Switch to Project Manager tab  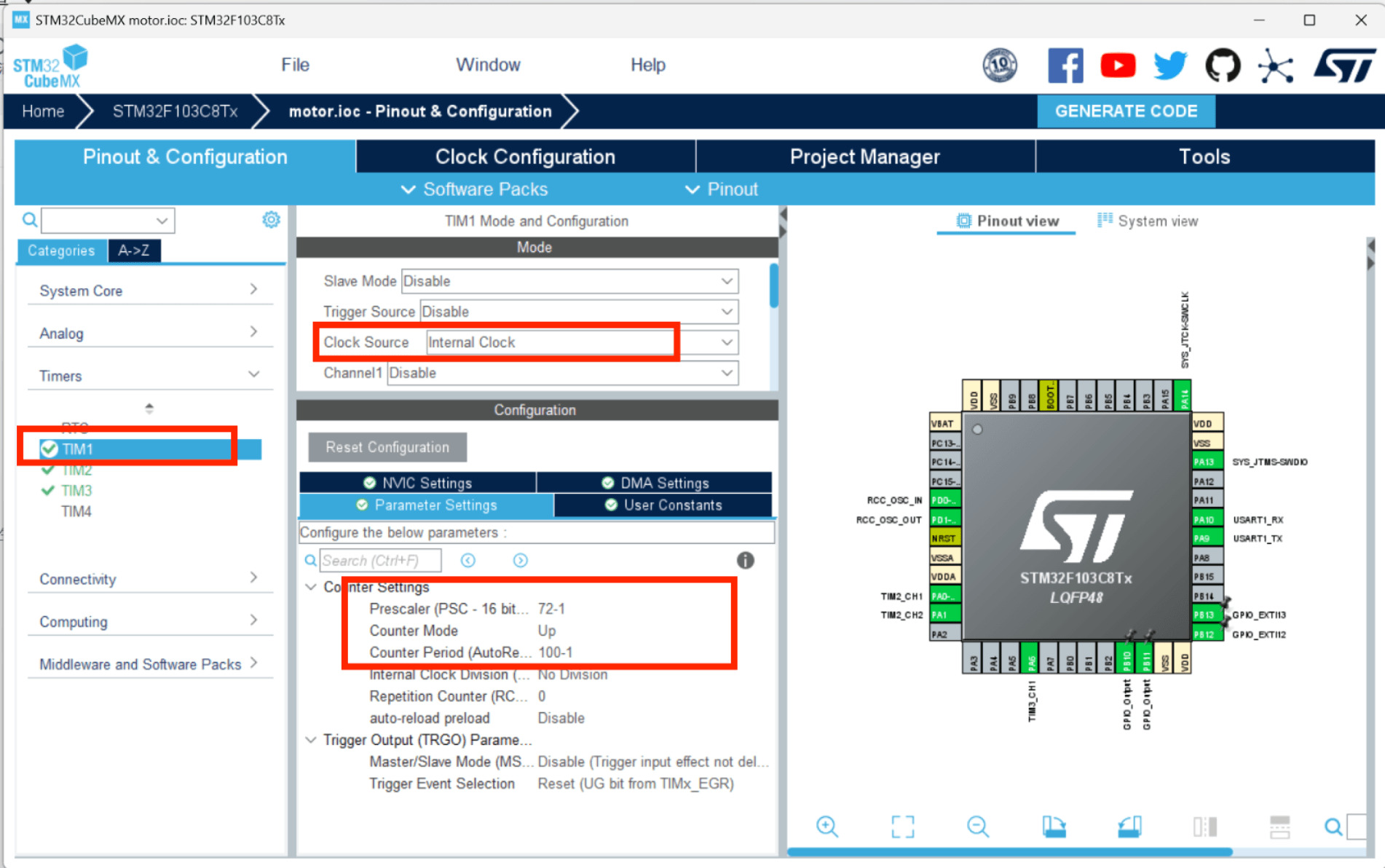point(865,157)
